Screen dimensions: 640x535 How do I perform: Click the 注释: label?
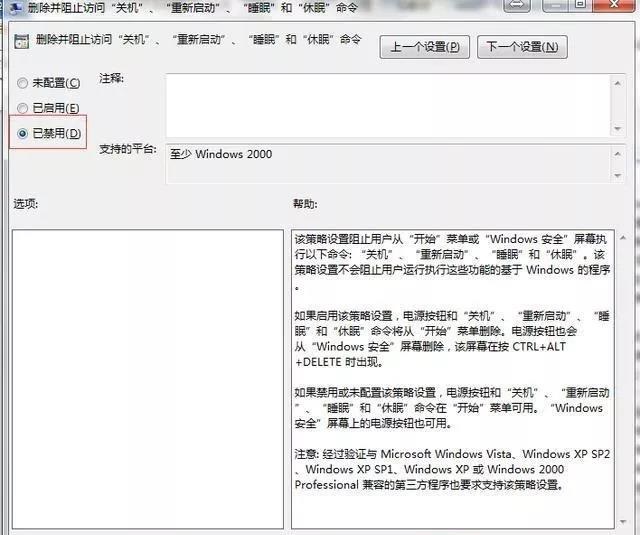tap(111, 78)
